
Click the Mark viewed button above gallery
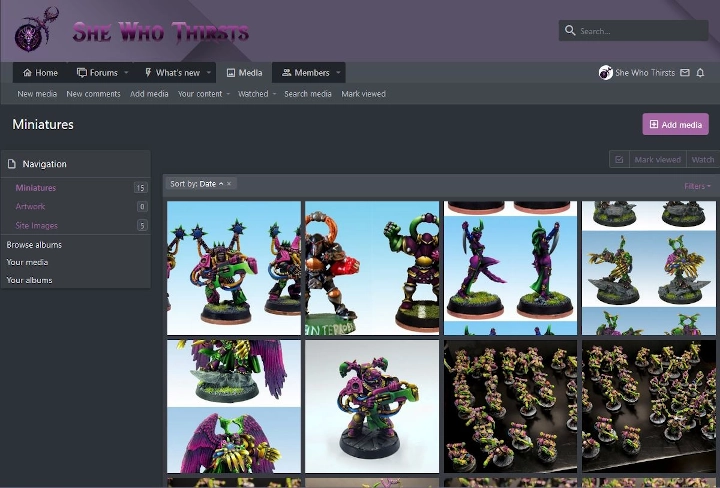tap(658, 159)
